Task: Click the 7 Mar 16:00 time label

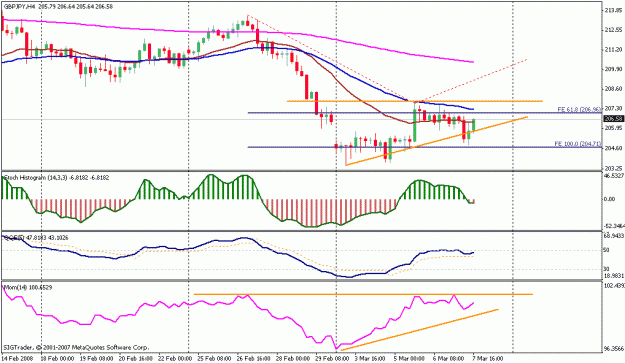Action: (488, 359)
